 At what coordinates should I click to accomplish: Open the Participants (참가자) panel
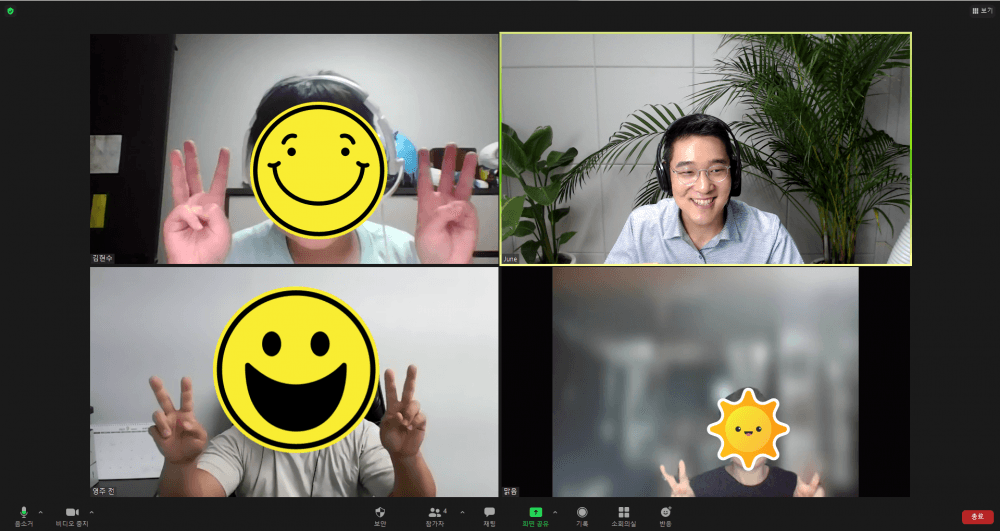[436, 513]
